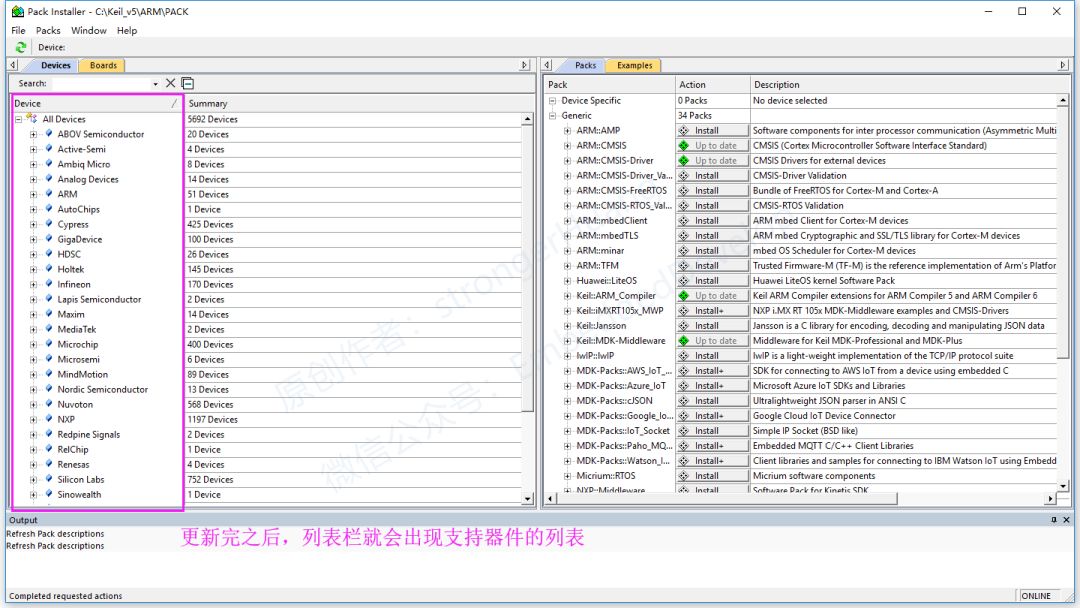Viewport: 1080px width, 608px height.
Task: Pin the Output panel
Action: click(1054, 520)
